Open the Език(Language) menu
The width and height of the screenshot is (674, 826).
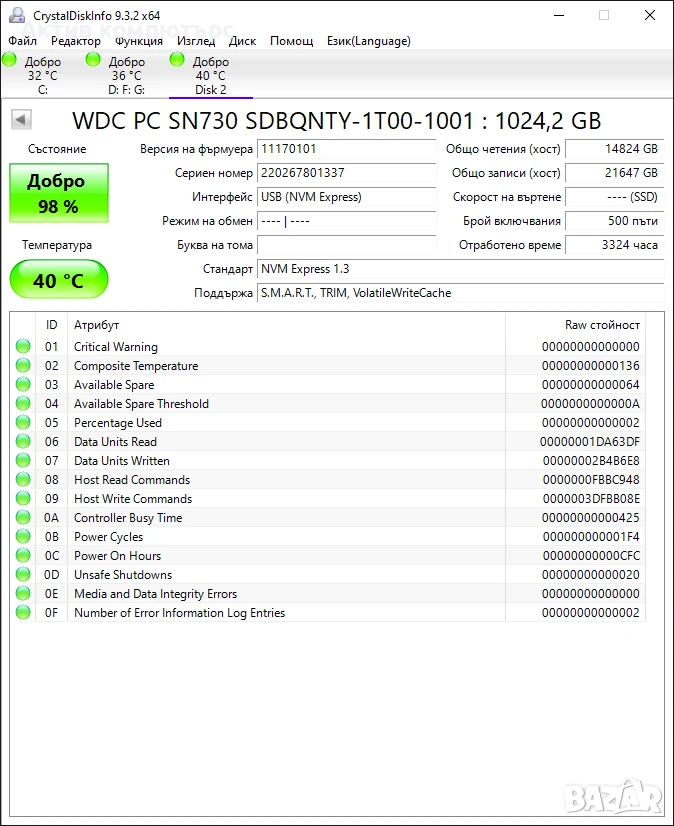pyautogui.click(x=369, y=41)
